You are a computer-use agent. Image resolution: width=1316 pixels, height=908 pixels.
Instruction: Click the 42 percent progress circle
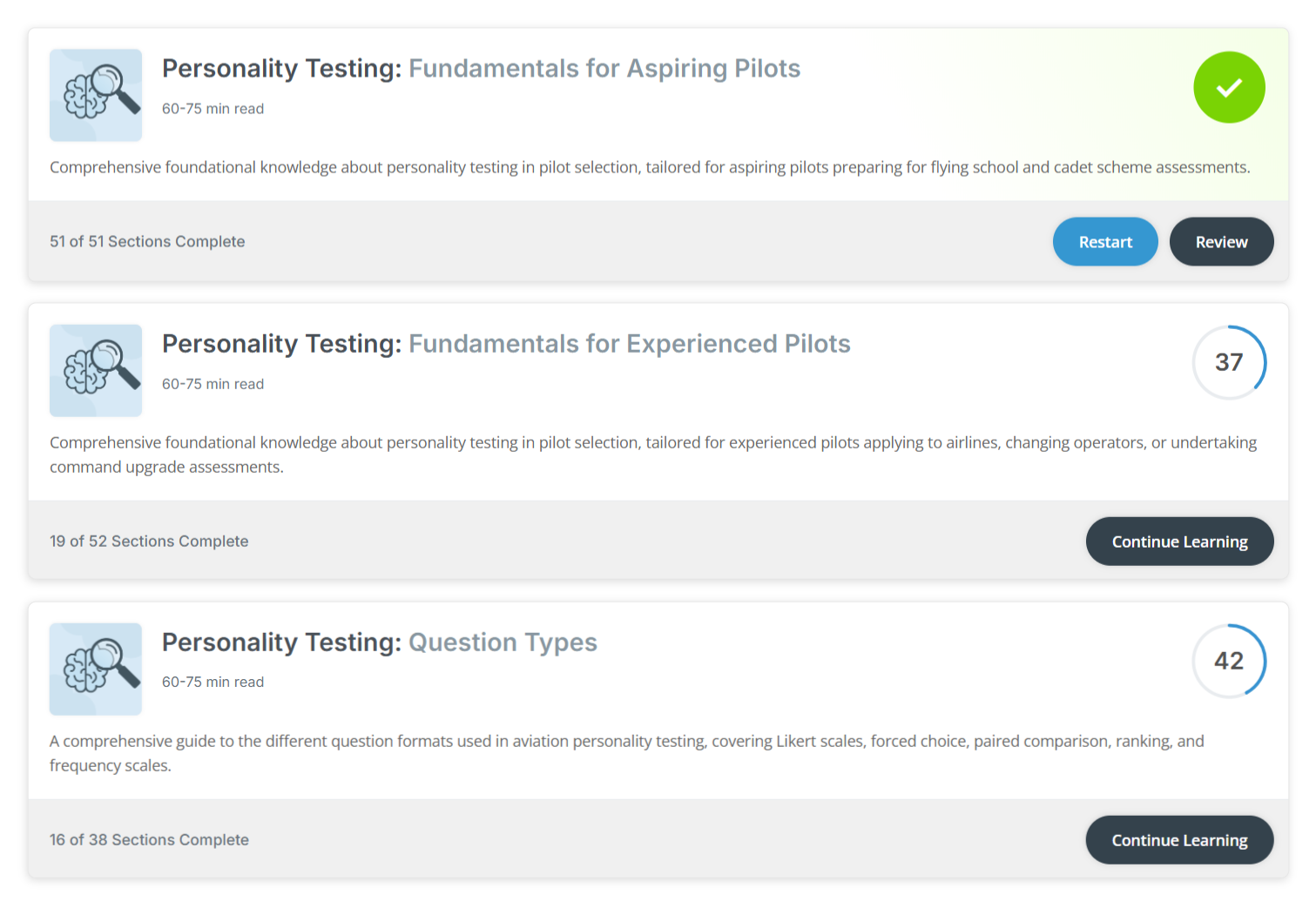1229,661
